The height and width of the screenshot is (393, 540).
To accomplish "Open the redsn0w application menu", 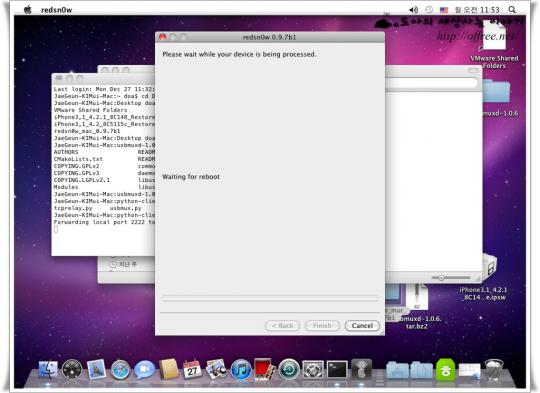I will pyautogui.click(x=56, y=10).
